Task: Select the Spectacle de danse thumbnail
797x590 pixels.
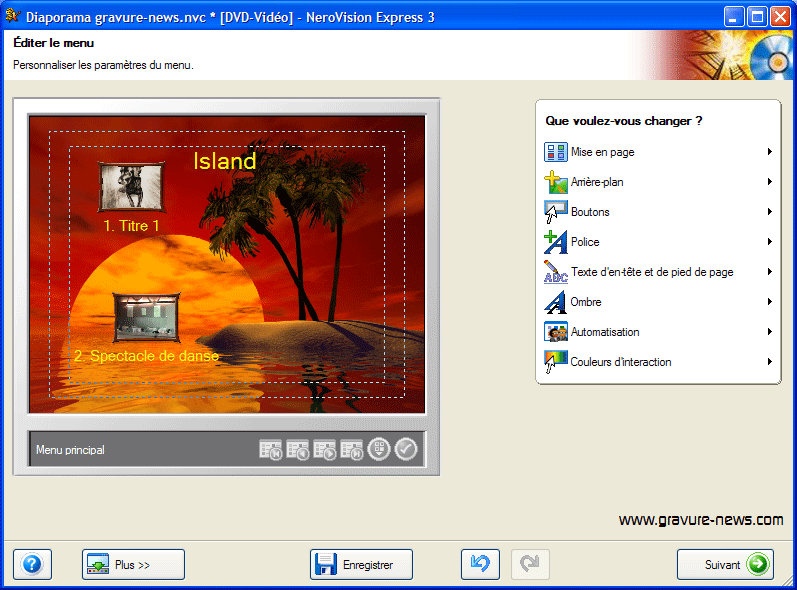Action: 146,317
